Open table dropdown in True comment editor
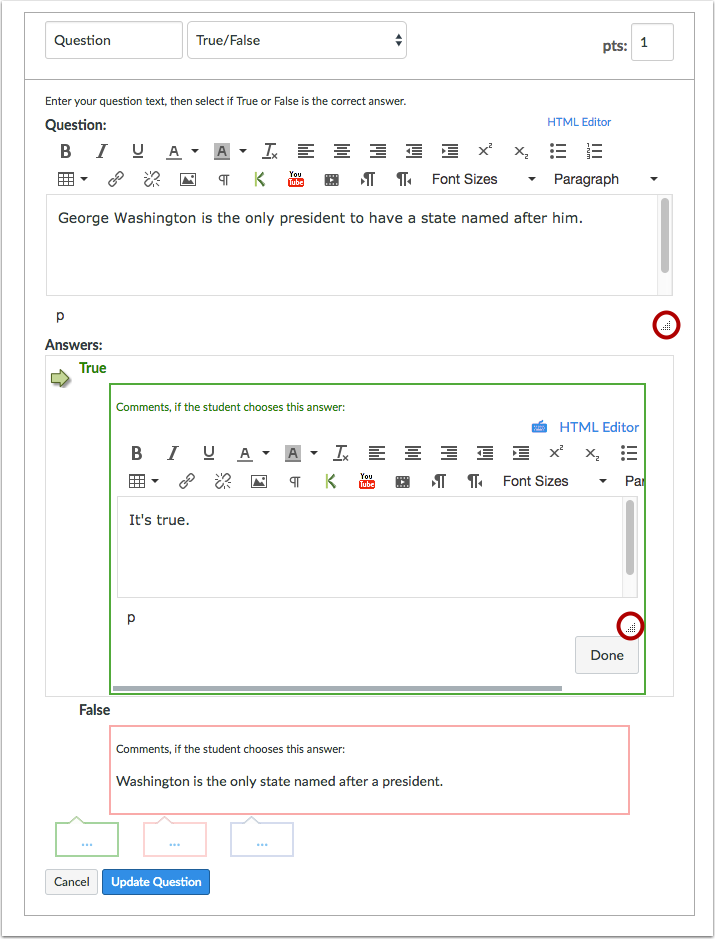Image resolution: width=715 pixels, height=939 pixels. coord(144,481)
